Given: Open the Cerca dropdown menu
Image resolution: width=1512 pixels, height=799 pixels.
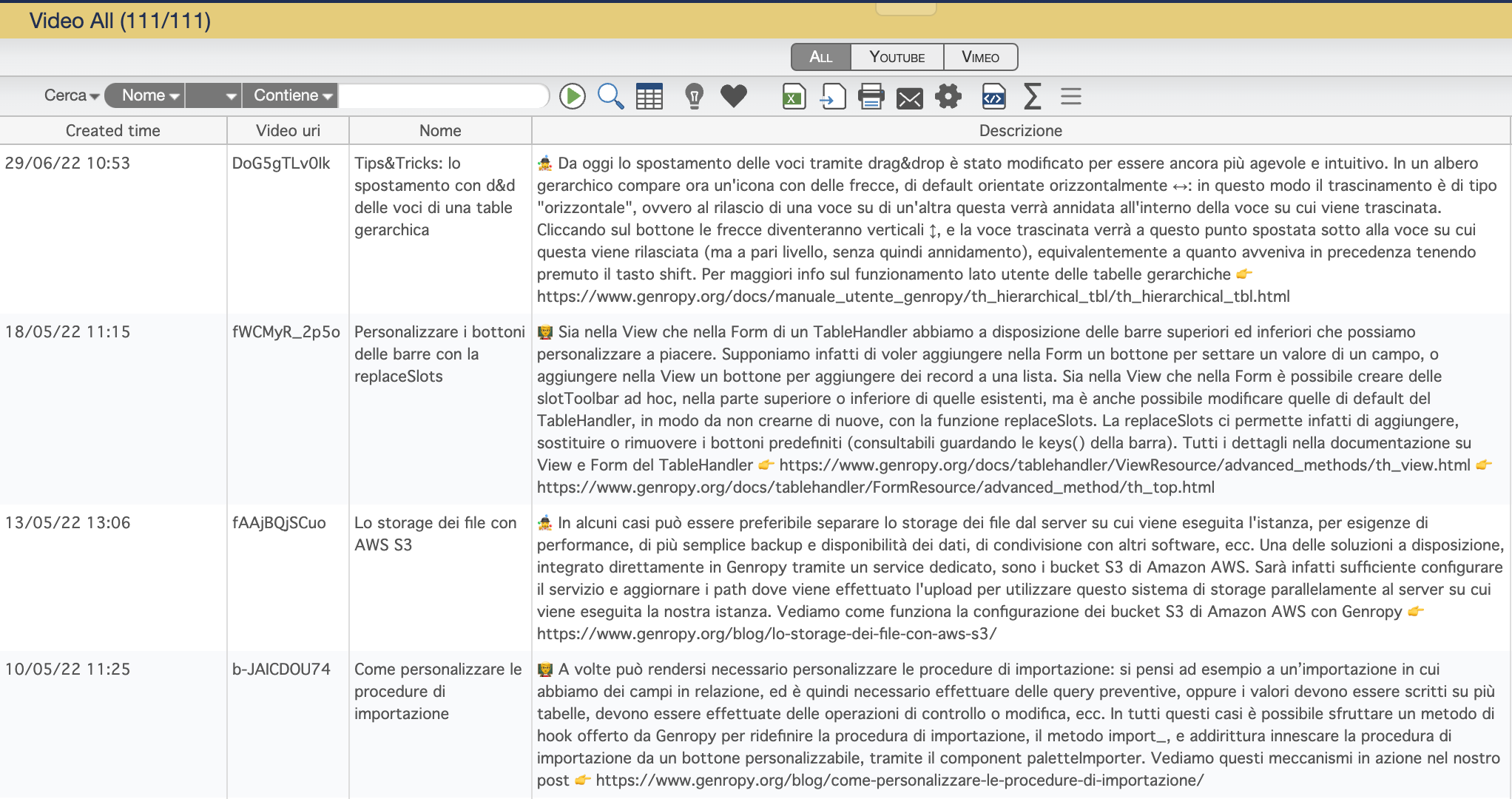Looking at the screenshot, I should pos(71,95).
